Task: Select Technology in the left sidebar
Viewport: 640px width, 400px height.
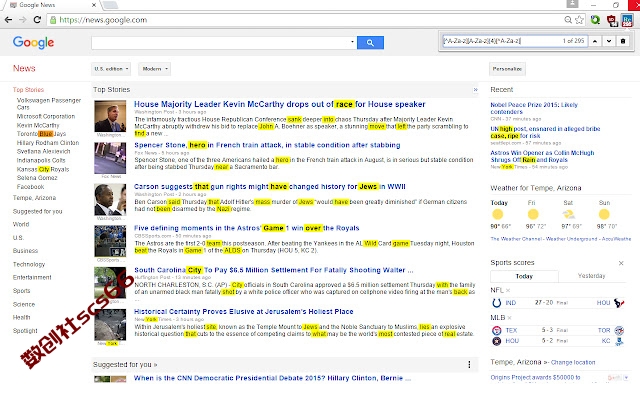Action: (29, 264)
